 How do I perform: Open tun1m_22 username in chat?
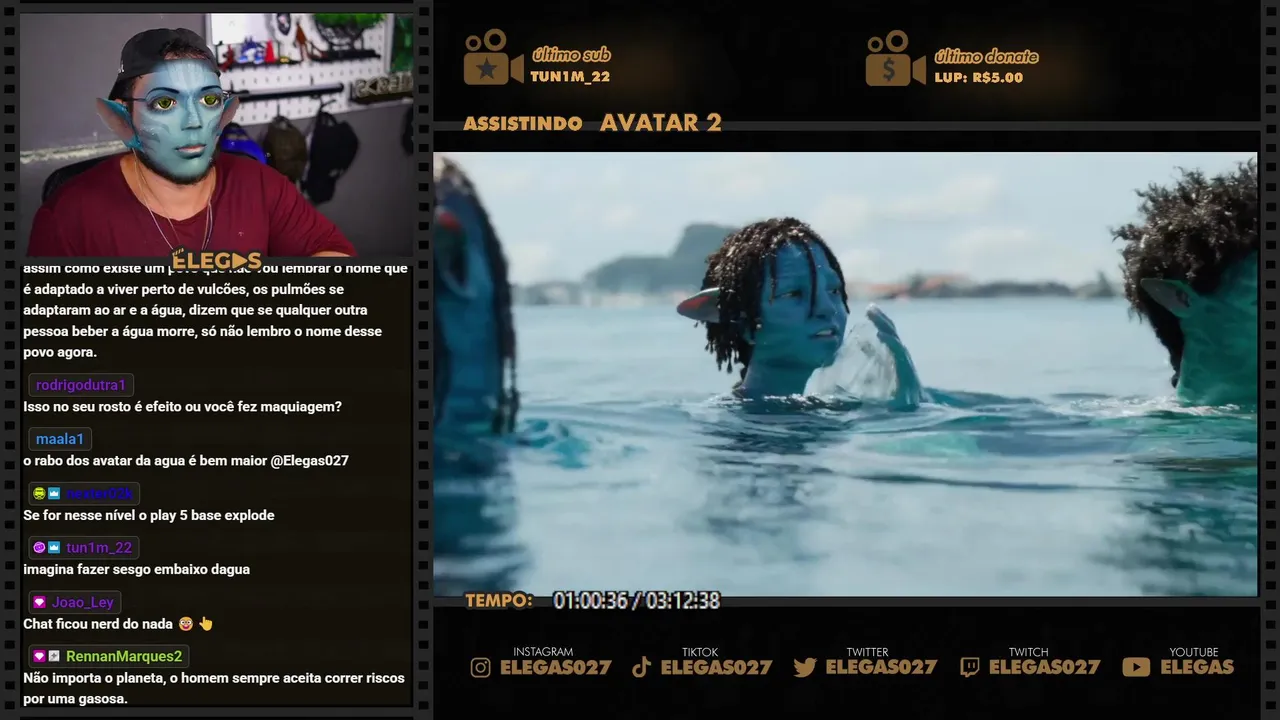pyautogui.click(x=99, y=547)
